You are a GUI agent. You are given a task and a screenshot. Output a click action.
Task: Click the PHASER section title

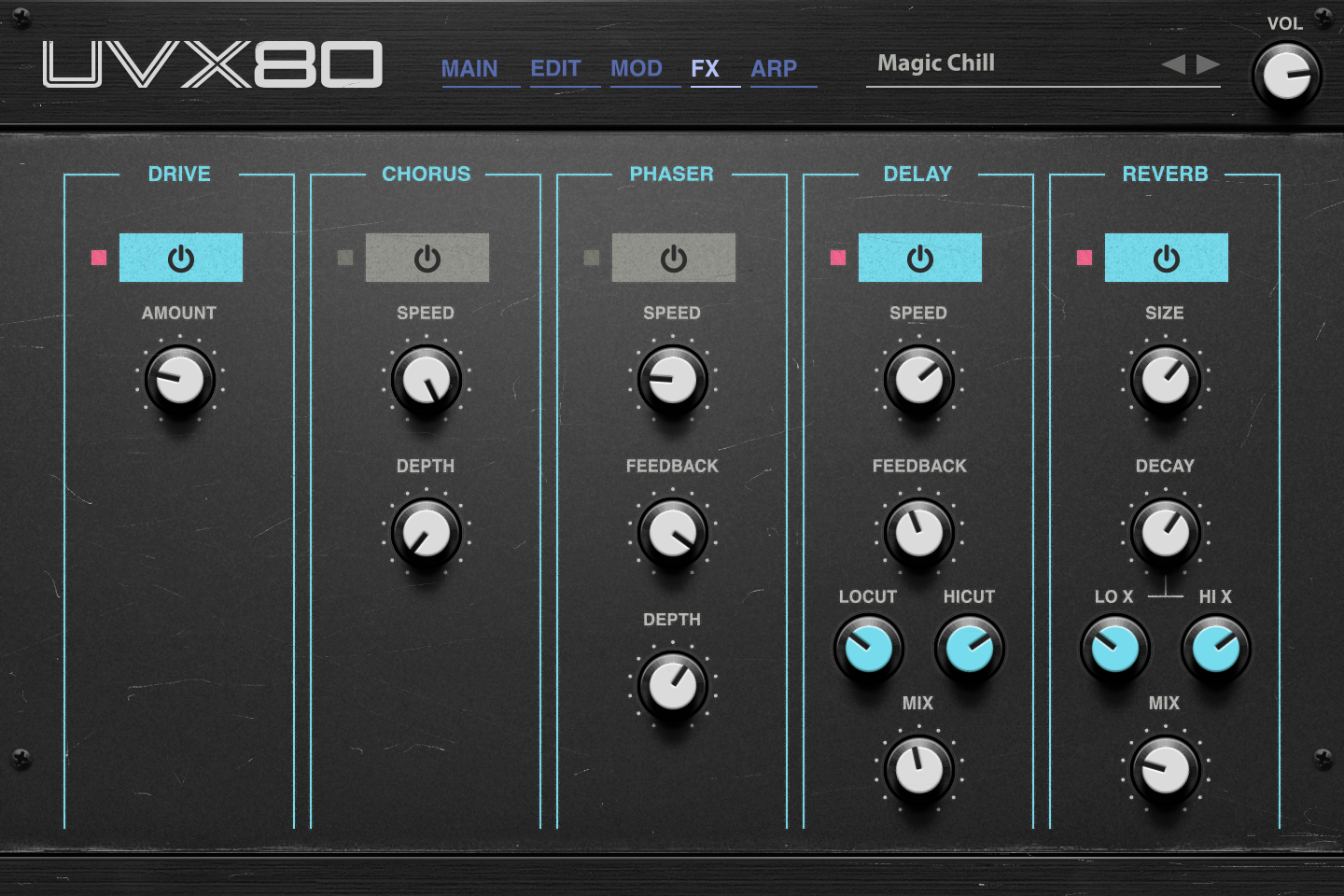(671, 174)
